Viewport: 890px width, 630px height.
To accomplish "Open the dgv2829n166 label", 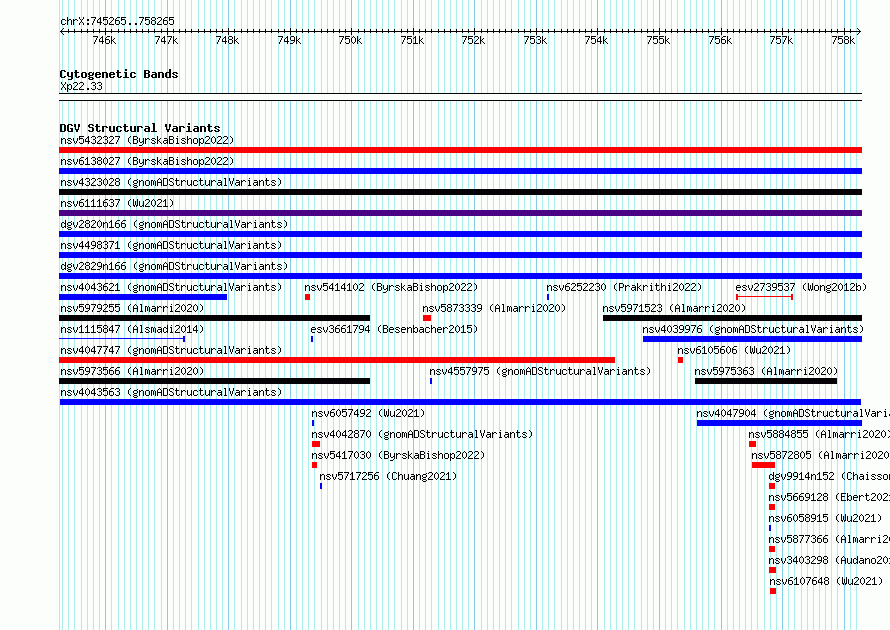I will 174,266.
